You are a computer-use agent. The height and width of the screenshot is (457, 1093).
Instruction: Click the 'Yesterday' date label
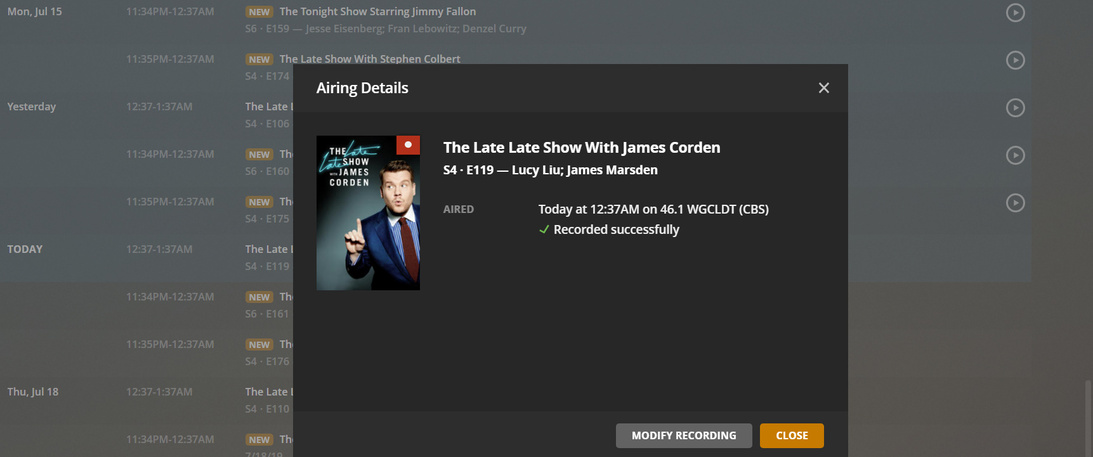(31, 107)
